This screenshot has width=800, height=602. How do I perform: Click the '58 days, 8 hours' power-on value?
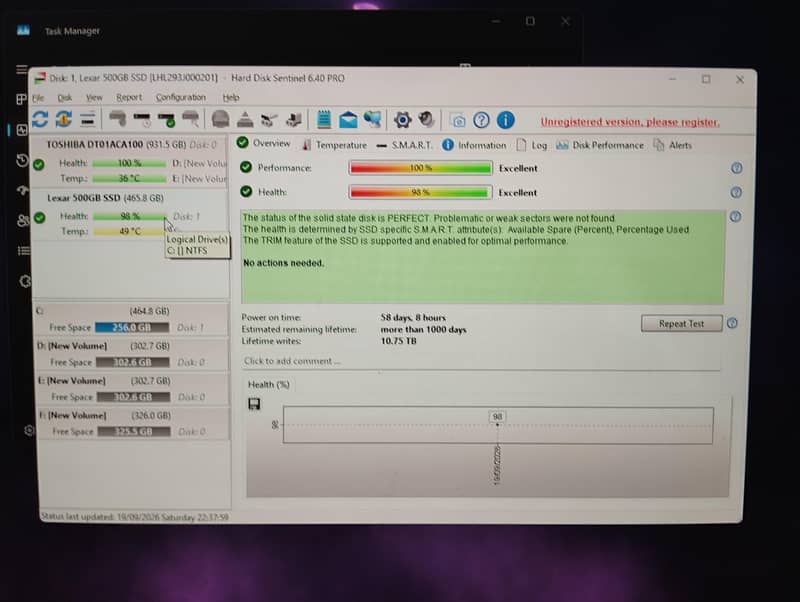[x=413, y=317]
